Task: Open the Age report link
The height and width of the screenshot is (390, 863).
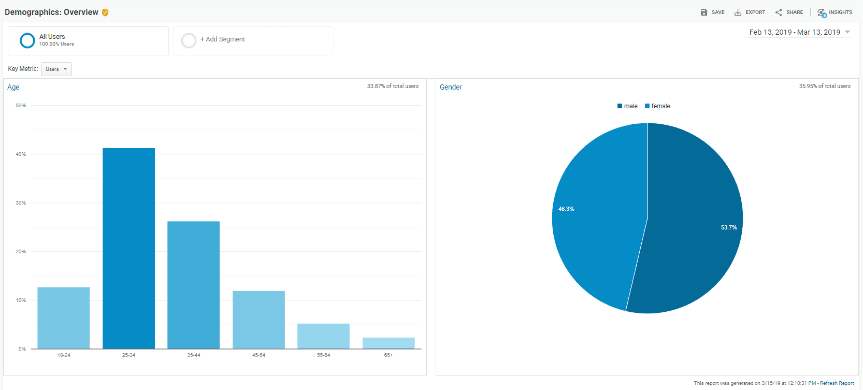Action: coord(13,87)
